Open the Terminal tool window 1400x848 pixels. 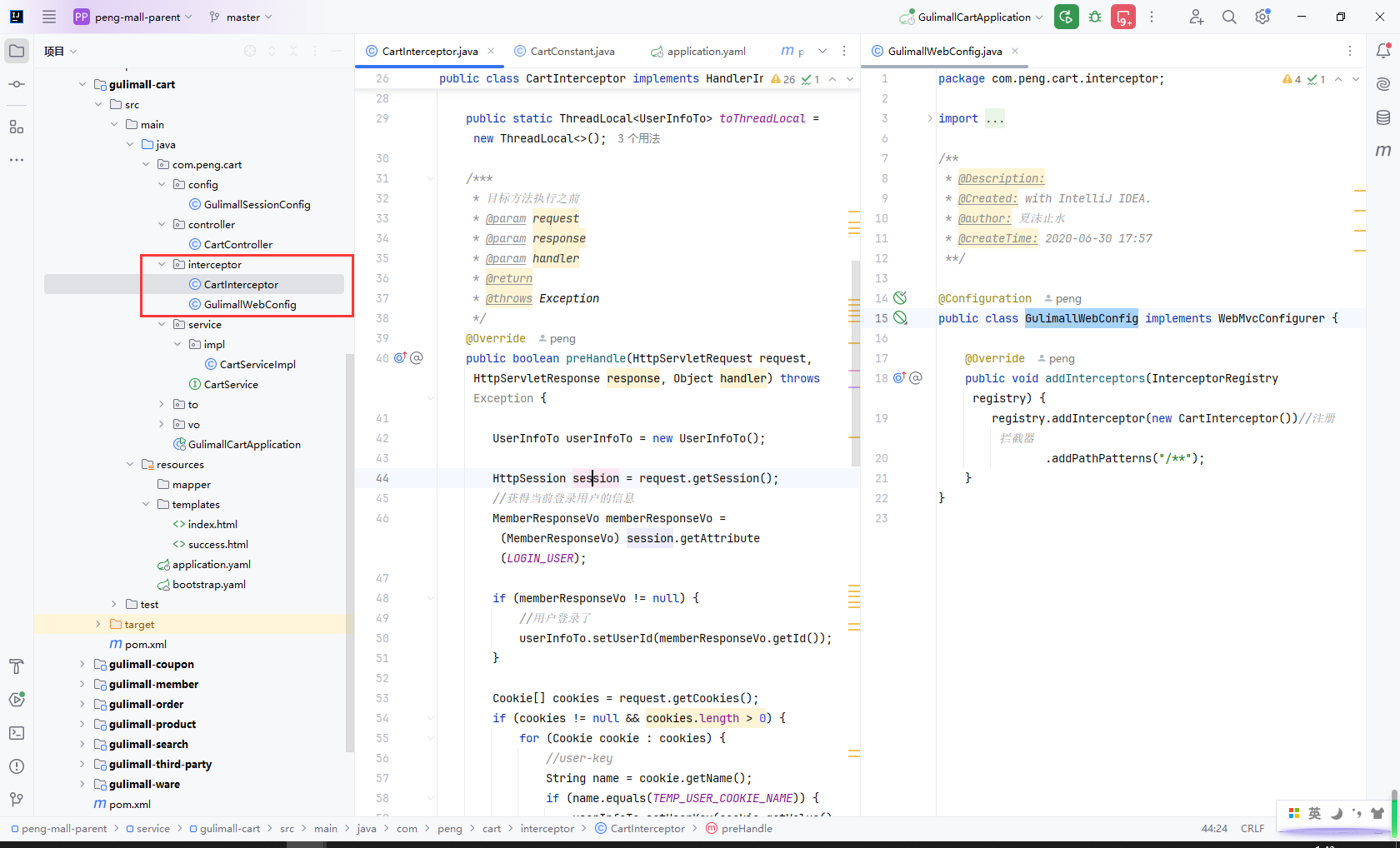click(x=17, y=733)
